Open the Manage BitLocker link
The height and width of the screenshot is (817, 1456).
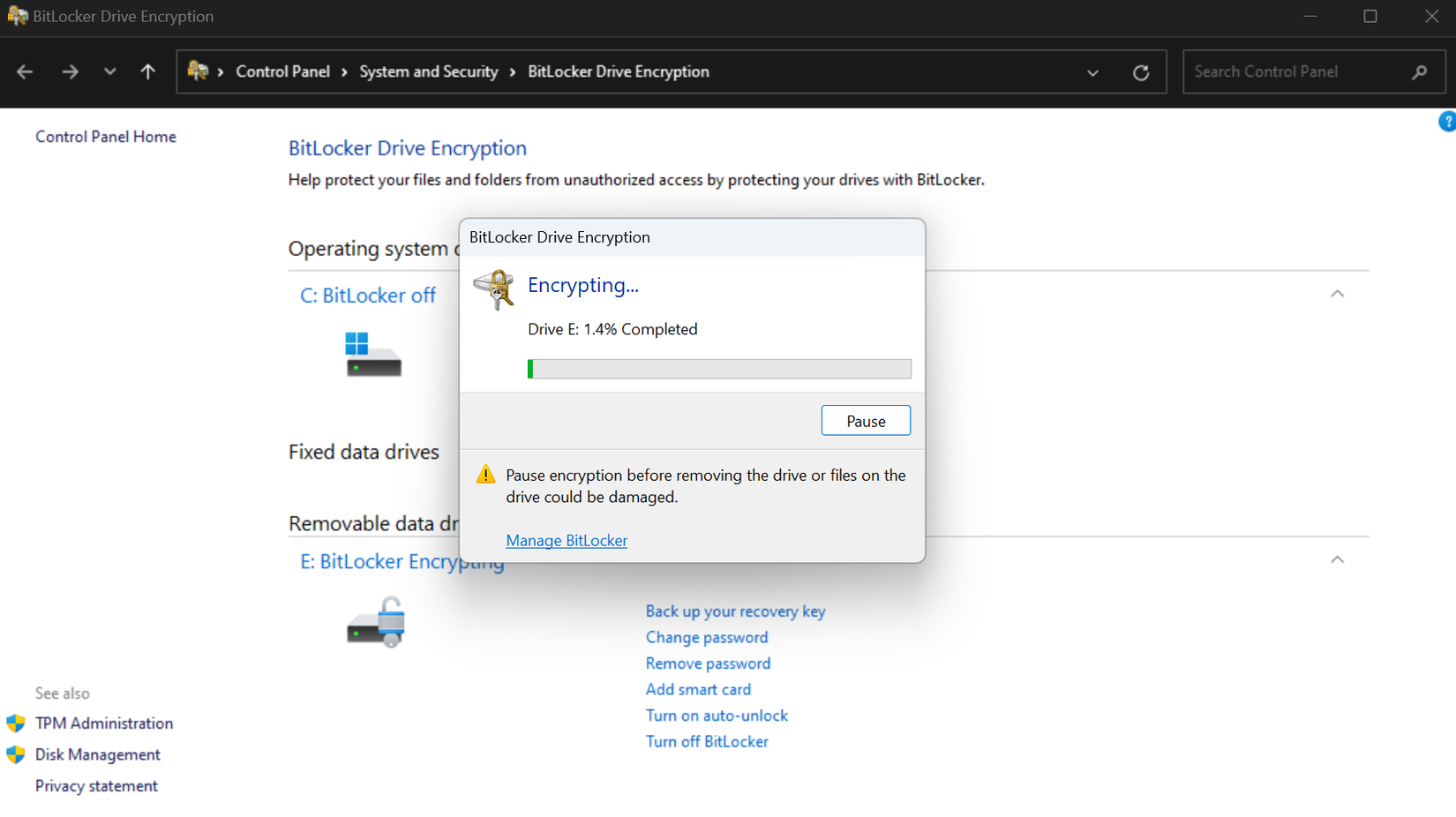pyautogui.click(x=567, y=540)
